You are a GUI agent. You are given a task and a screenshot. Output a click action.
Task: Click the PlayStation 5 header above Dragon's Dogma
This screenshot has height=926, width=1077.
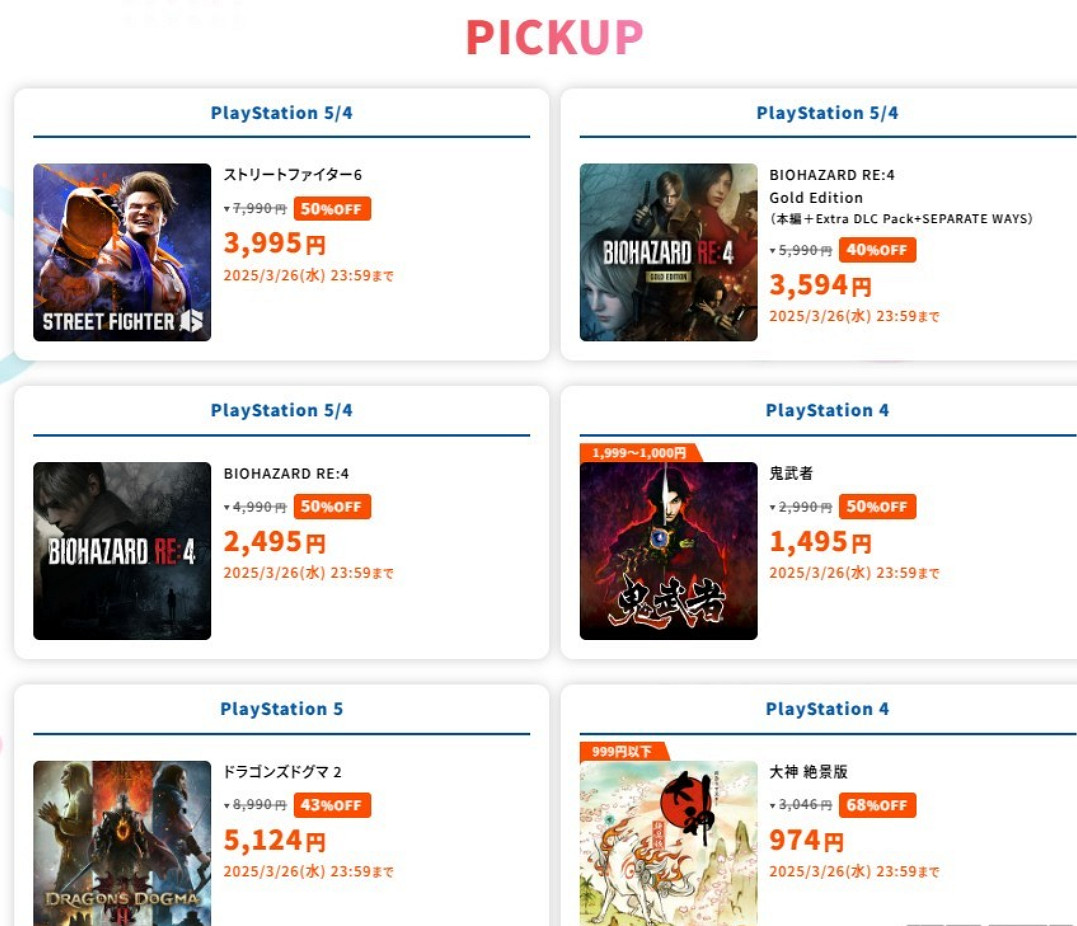(x=281, y=709)
